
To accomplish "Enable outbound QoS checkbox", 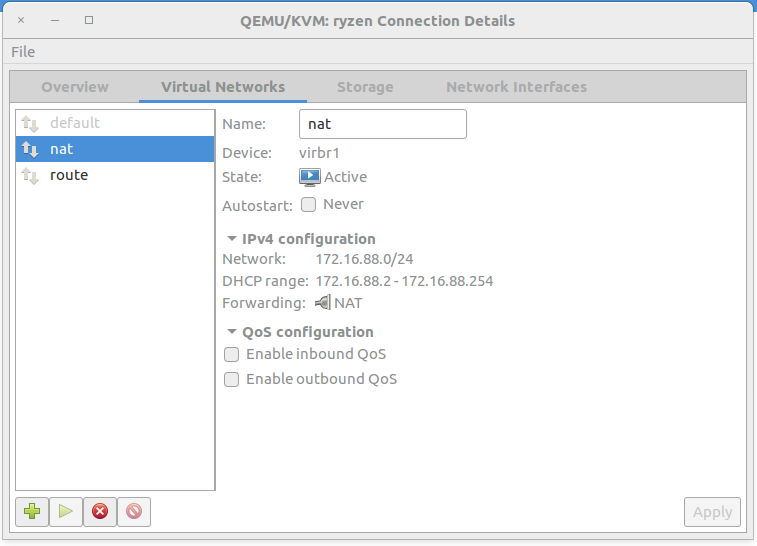I will pos(231,380).
